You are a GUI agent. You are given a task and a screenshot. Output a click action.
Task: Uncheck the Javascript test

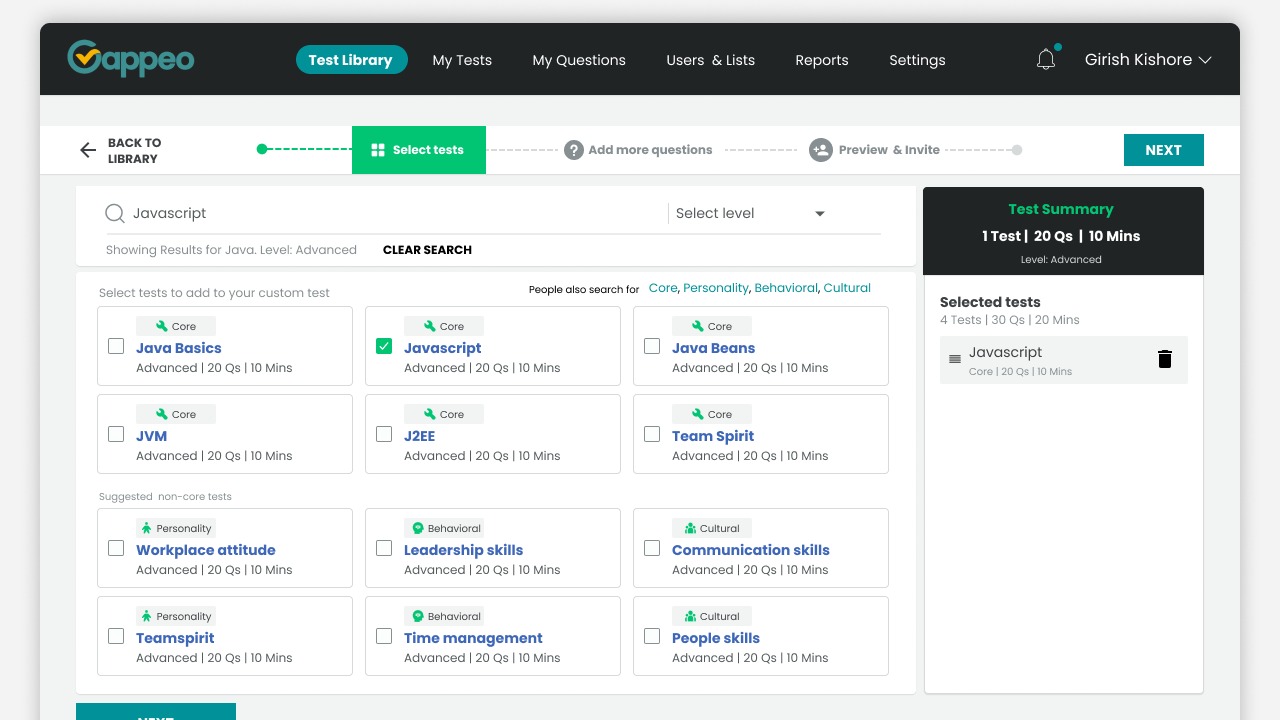[x=384, y=346]
